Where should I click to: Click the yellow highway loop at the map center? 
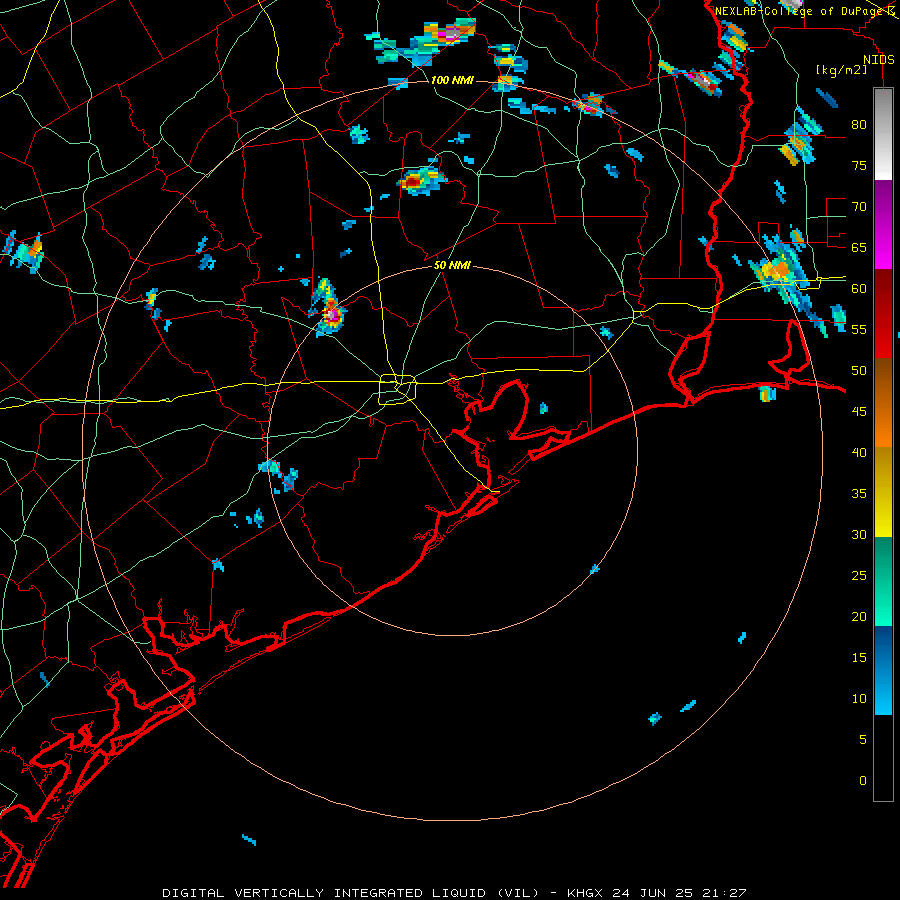click(x=397, y=389)
